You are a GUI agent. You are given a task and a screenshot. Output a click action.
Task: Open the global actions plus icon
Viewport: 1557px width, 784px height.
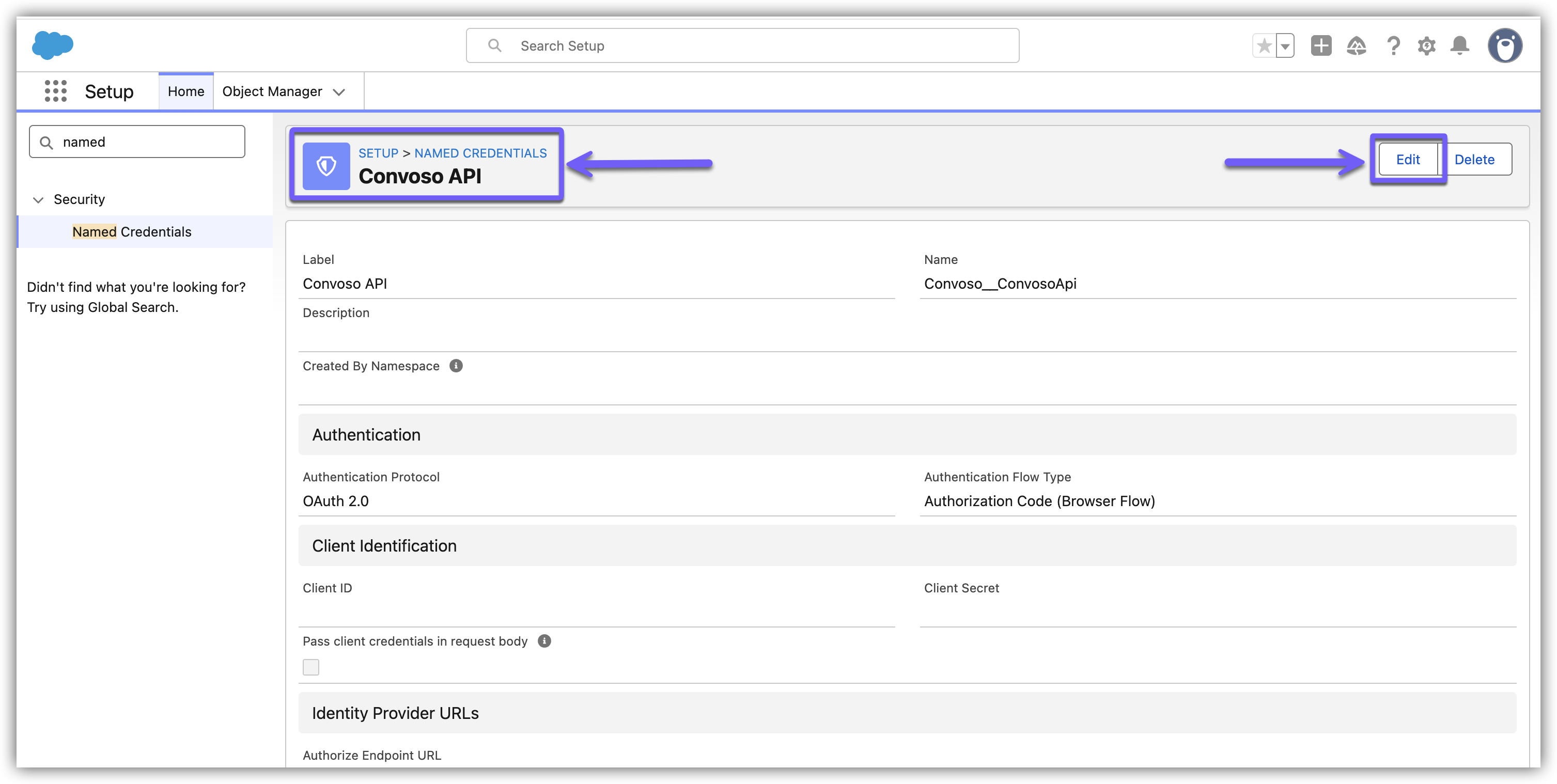(x=1321, y=46)
